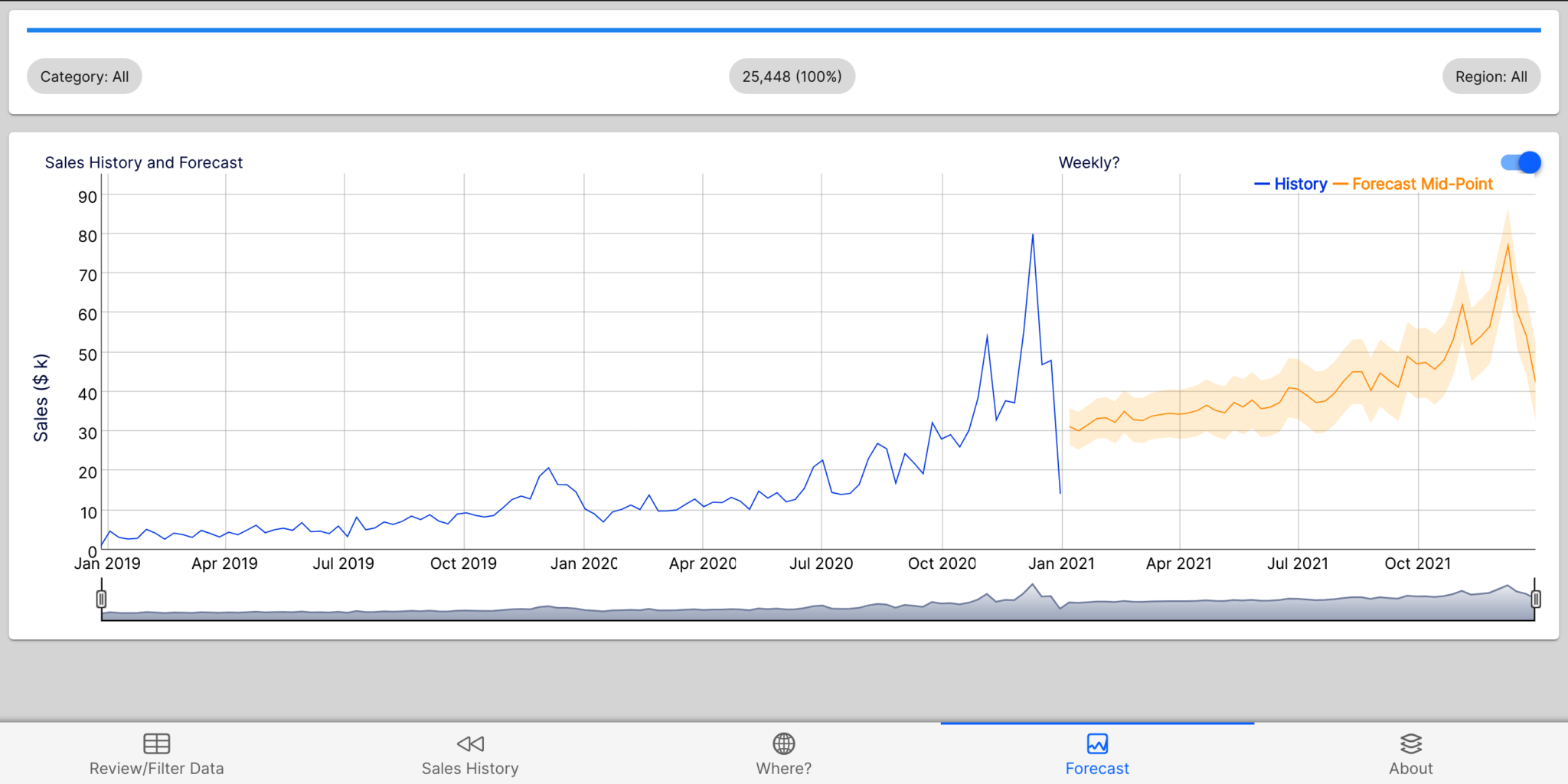The width and height of the screenshot is (1568, 784).
Task: Click the left range slider handle
Action: click(101, 599)
